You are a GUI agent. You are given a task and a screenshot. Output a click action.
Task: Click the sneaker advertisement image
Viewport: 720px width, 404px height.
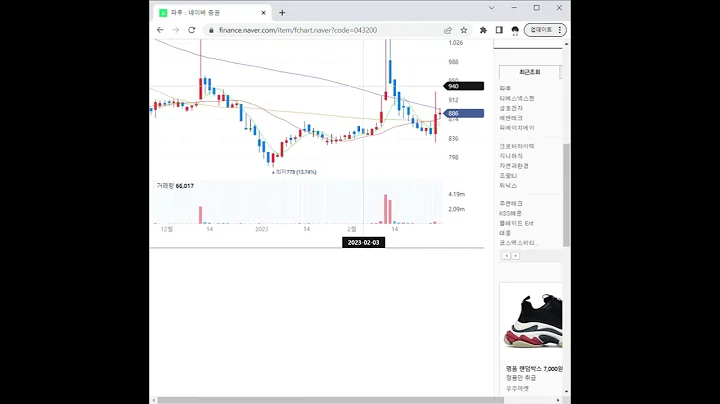pos(533,320)
